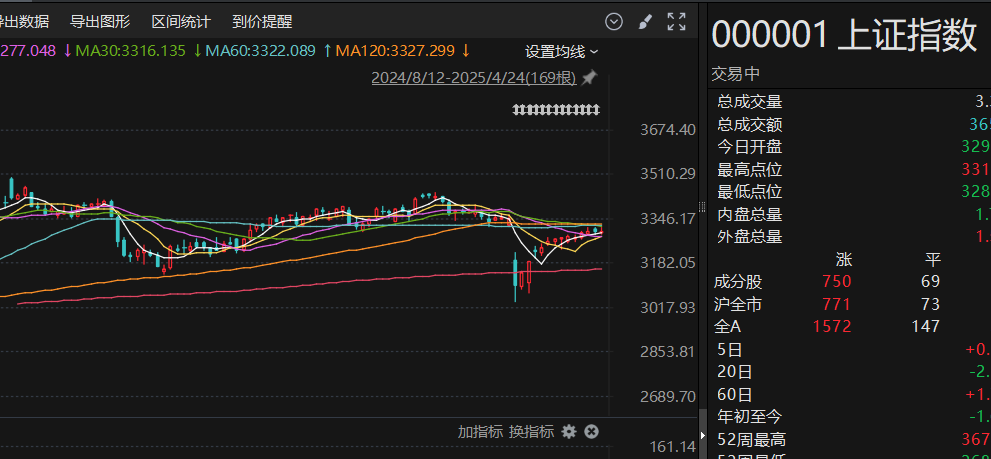
Task: Click the 全A rising count 1572
Action: 832,327
